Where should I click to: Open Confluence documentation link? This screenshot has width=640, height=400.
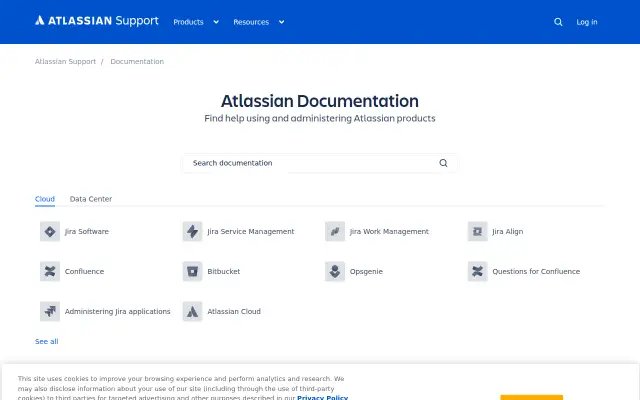click(x=84, y=271)
